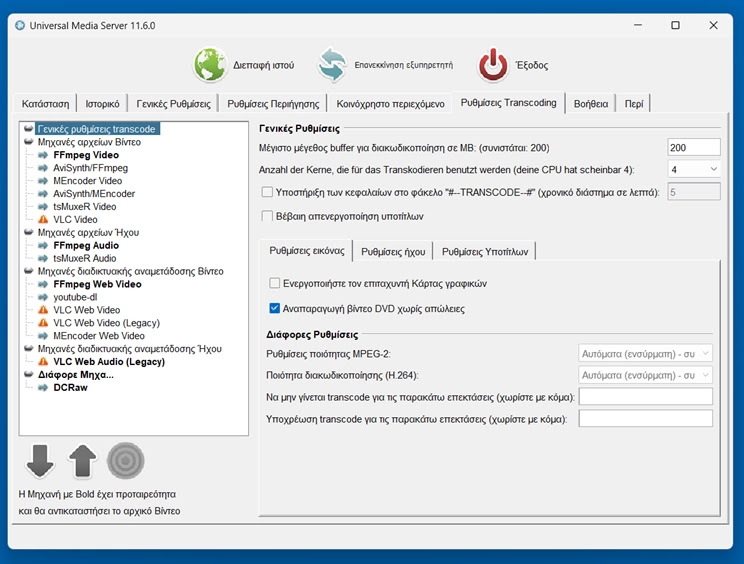Click the Universal Media Server title icon
This screenshot has width=744, height=564.
[20, 26]
